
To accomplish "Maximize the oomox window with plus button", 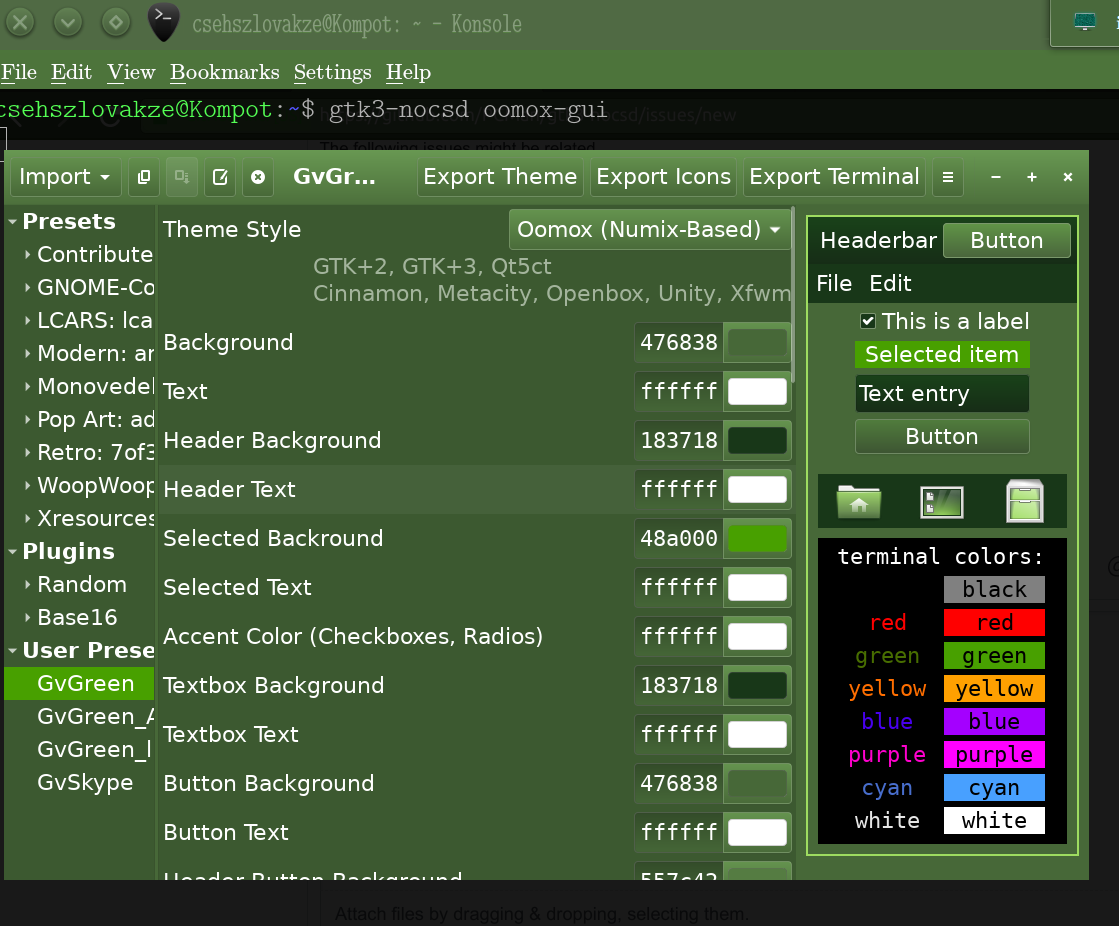I will pos(1032,177).
